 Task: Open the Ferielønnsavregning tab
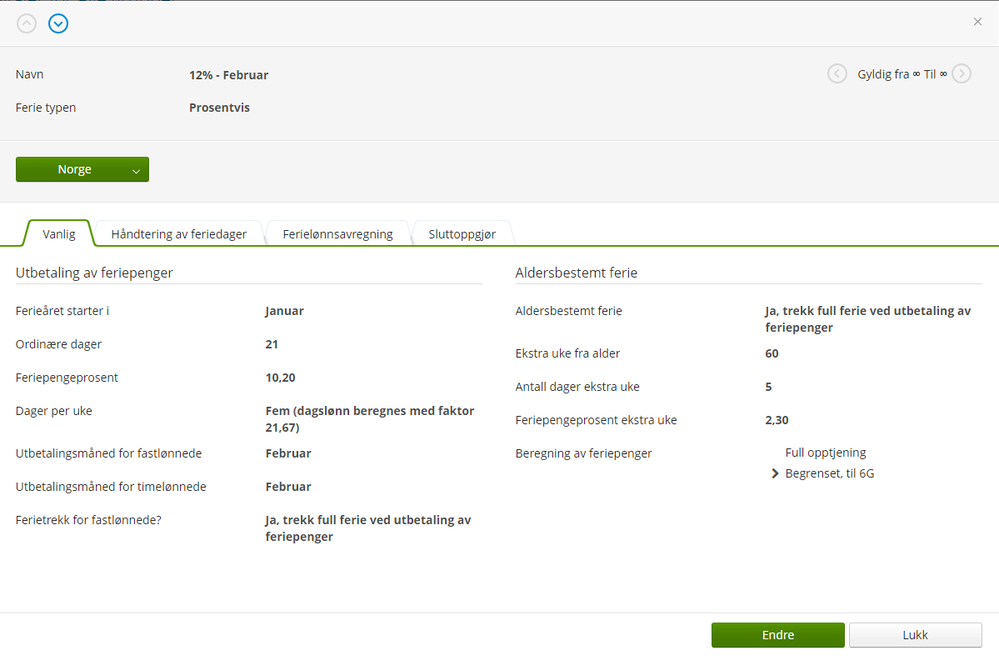pyautogui.click(x=338, y=234)
